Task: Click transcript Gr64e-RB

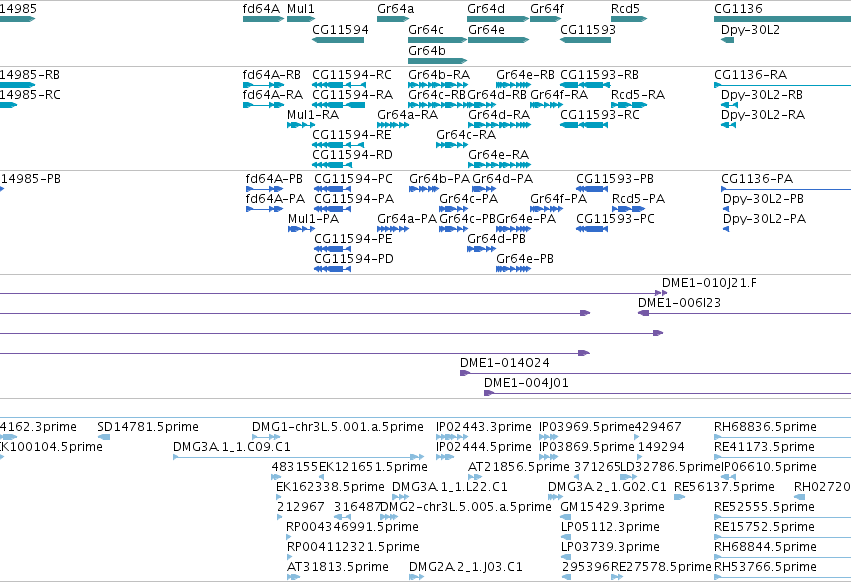Action: point(513,85)
